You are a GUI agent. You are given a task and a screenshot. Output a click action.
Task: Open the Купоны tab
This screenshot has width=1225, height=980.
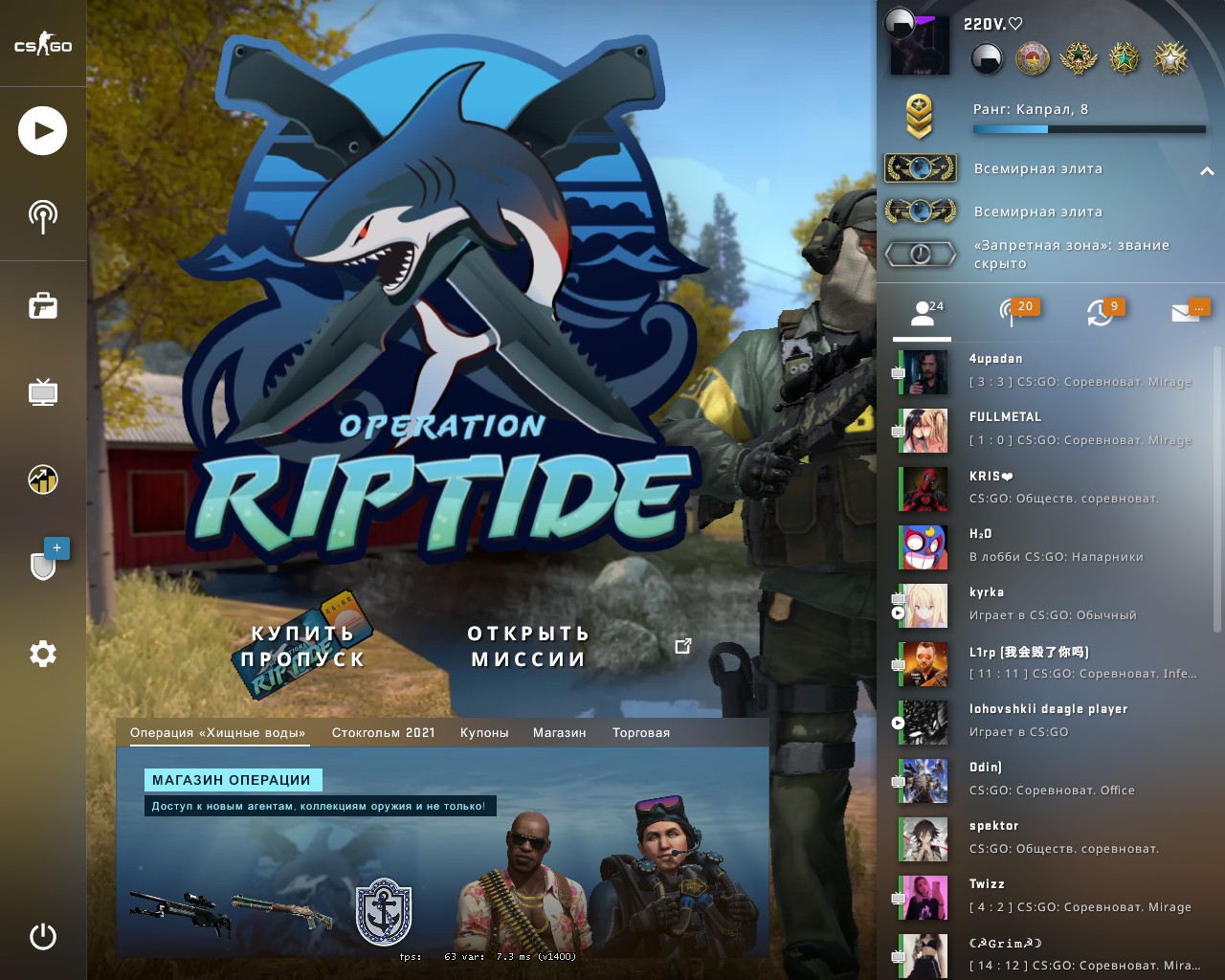pyautogui.click(x=484, y=732)
